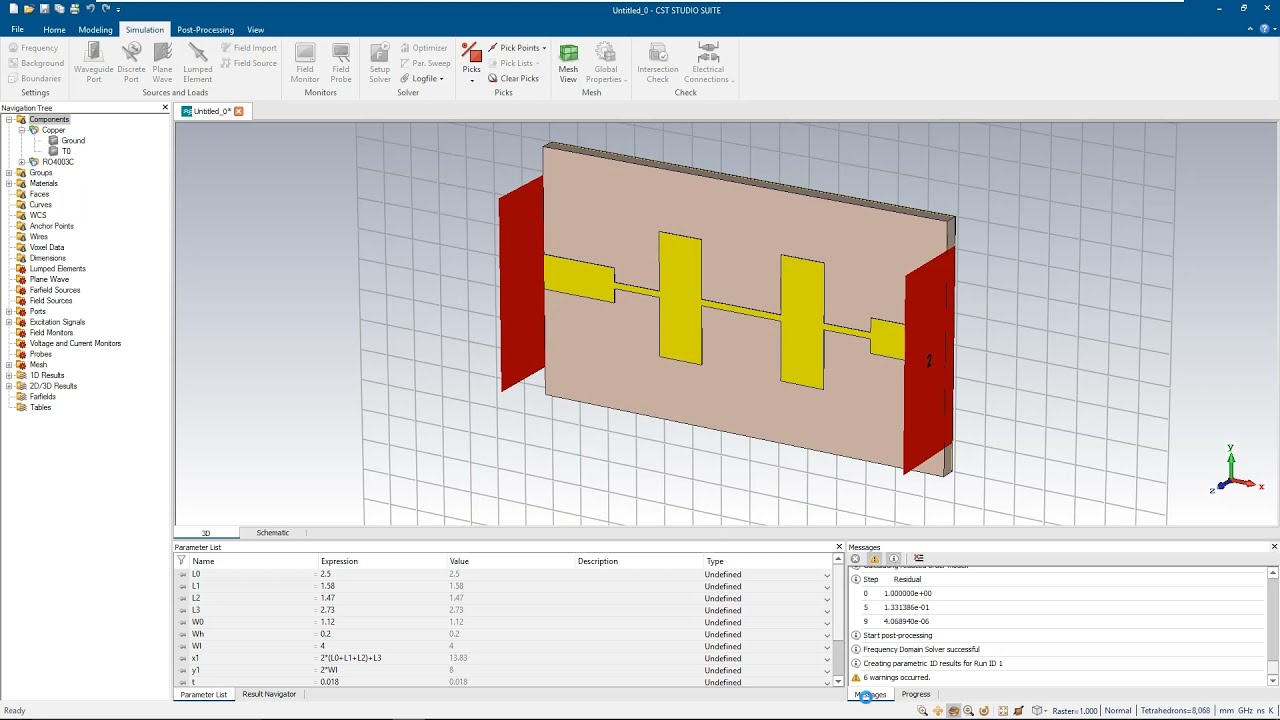Image resolution: width=1280 pixels, height=720 pixels.
Task: Close the Untitled_0 document tab
Action: tap(239, 111)
